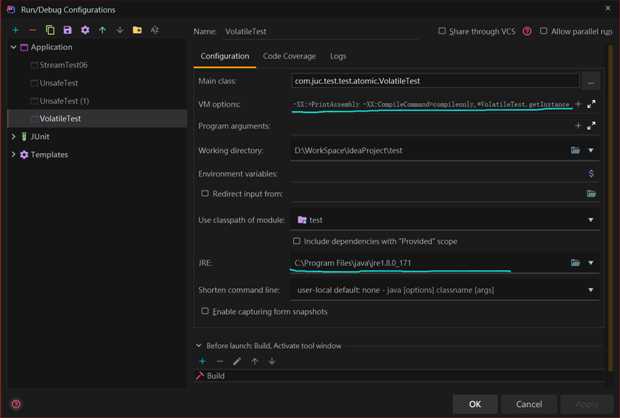Remove the selected configuration with the minus icon

[x=33, y=30]
